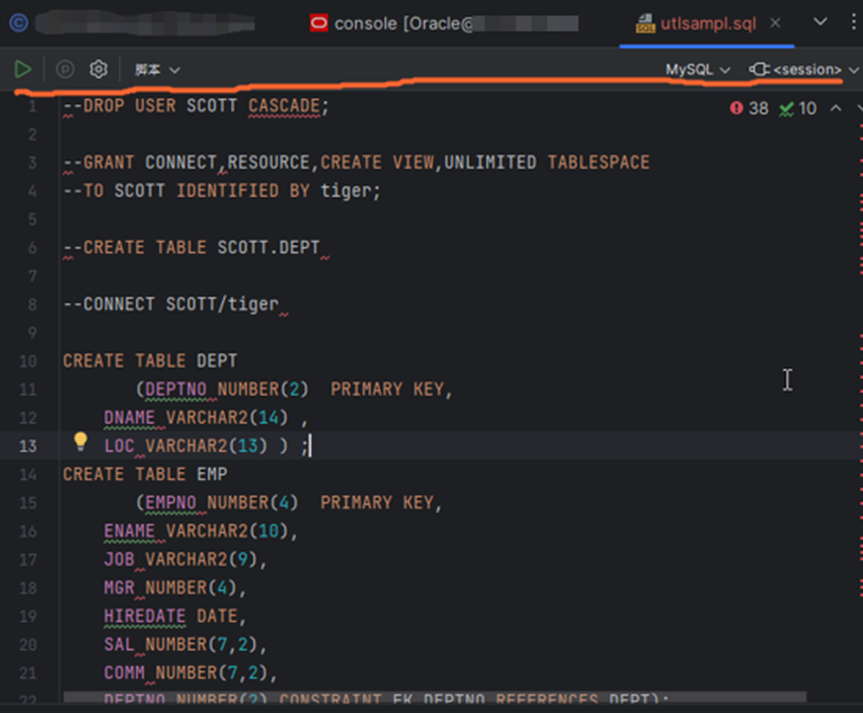Click the red error count indicator
This screenshot has width=863, height=713.
coord(749,108)
